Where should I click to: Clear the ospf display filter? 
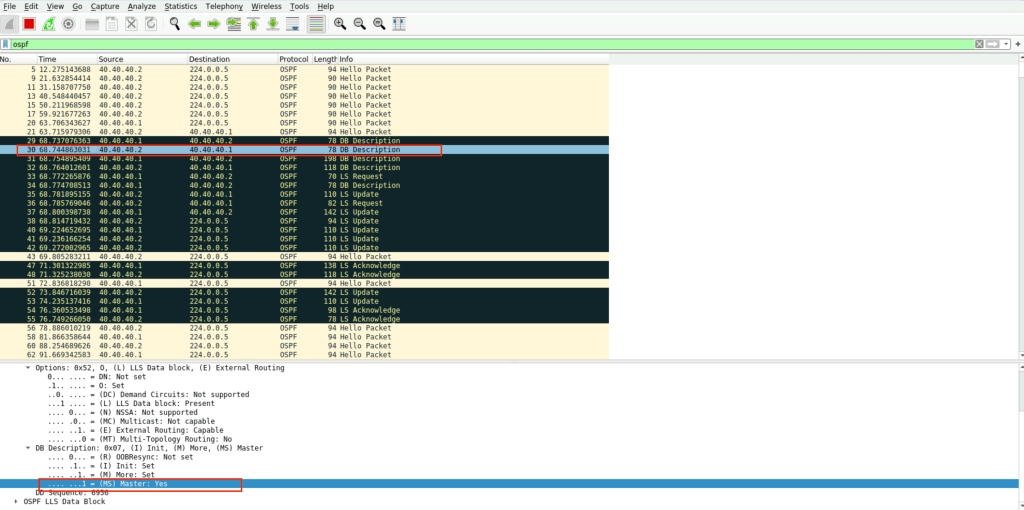979,44
